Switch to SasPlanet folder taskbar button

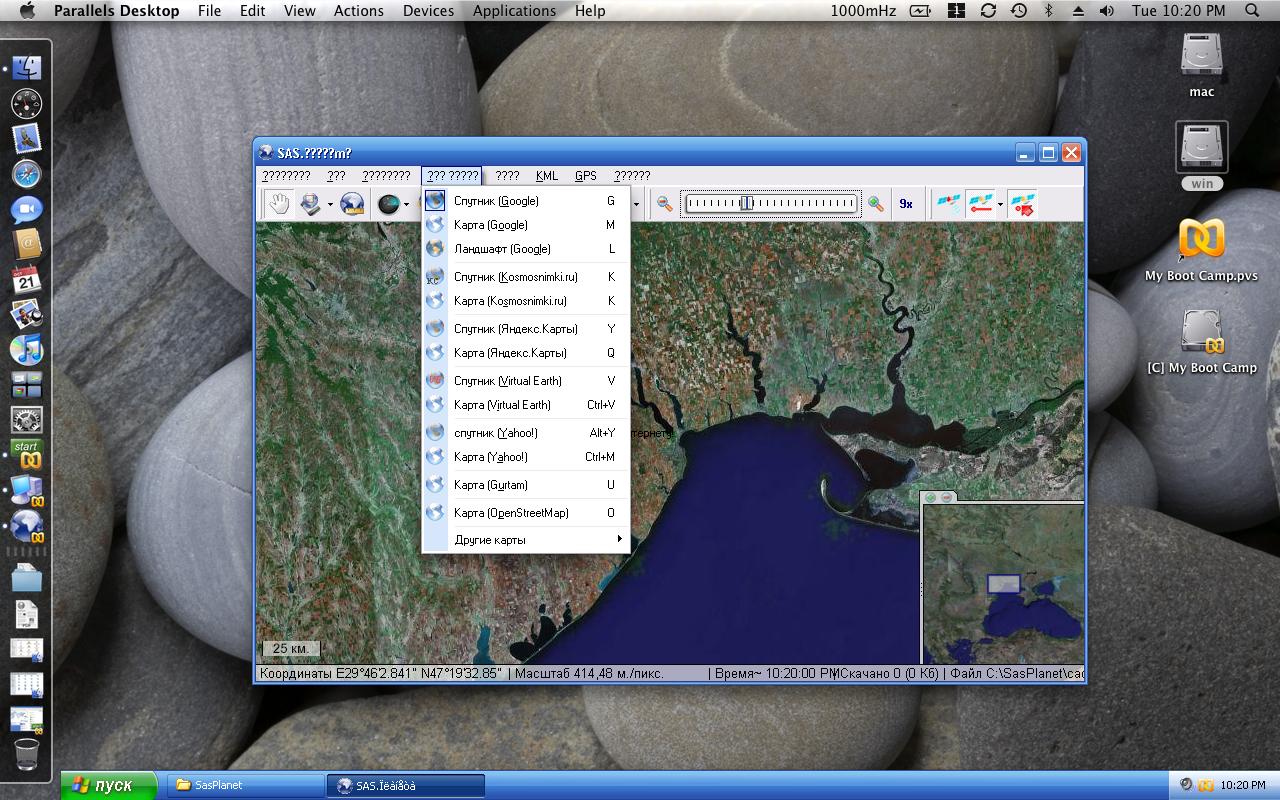(244, 786)
